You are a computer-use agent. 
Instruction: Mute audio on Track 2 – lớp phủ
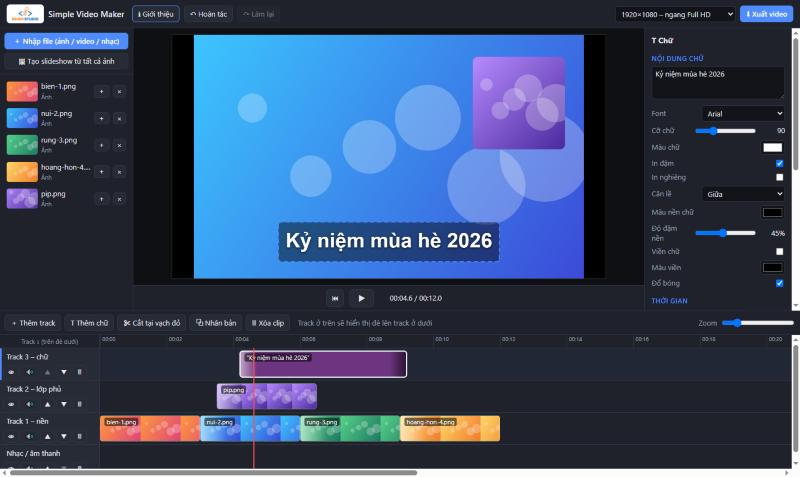(x=29, y=404)
